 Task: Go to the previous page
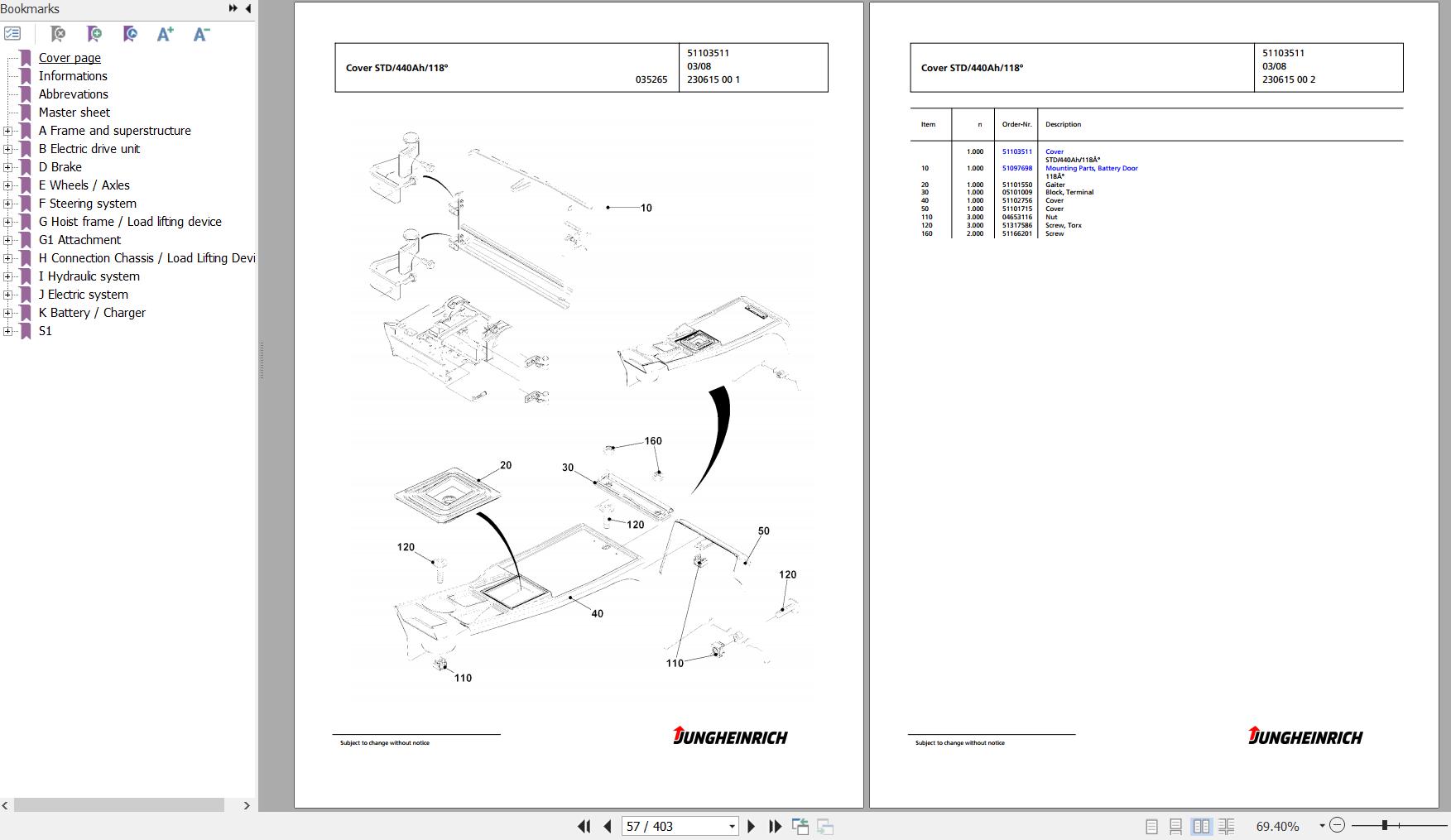pos(608,826)
